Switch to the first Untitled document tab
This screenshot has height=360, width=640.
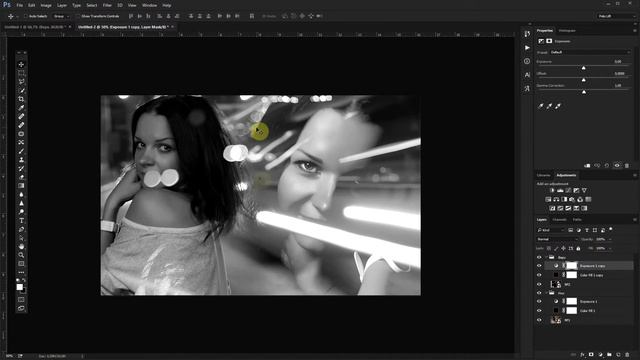tap(35, 27)
